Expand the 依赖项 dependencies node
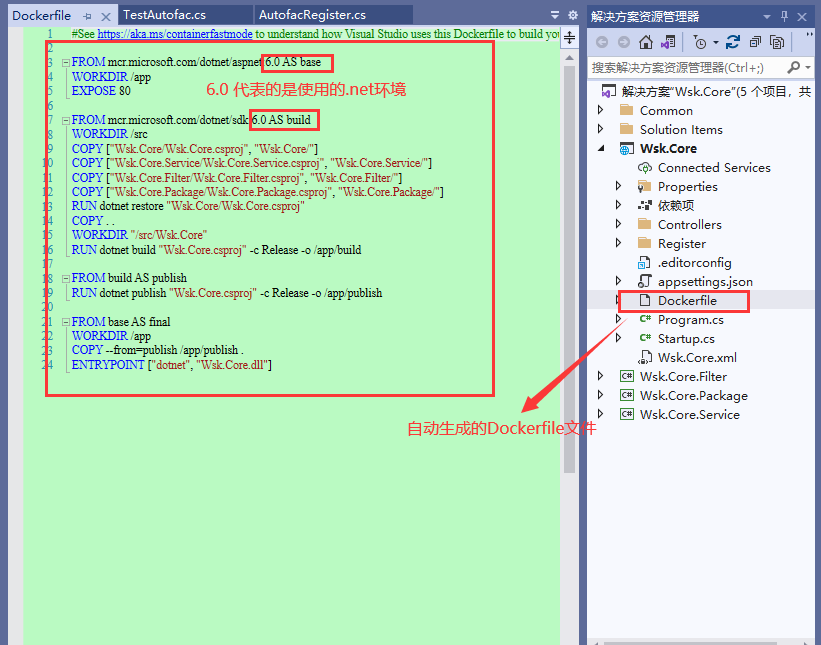This screenshot has height=645, width=821. coord(618,205)
